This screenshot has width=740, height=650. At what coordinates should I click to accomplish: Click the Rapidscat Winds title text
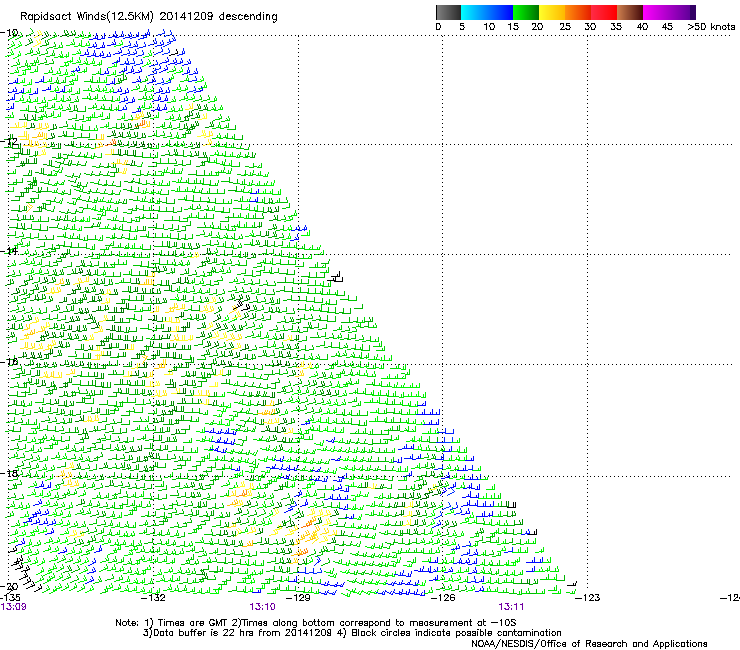pyautogui.click(x=149, y=17)
